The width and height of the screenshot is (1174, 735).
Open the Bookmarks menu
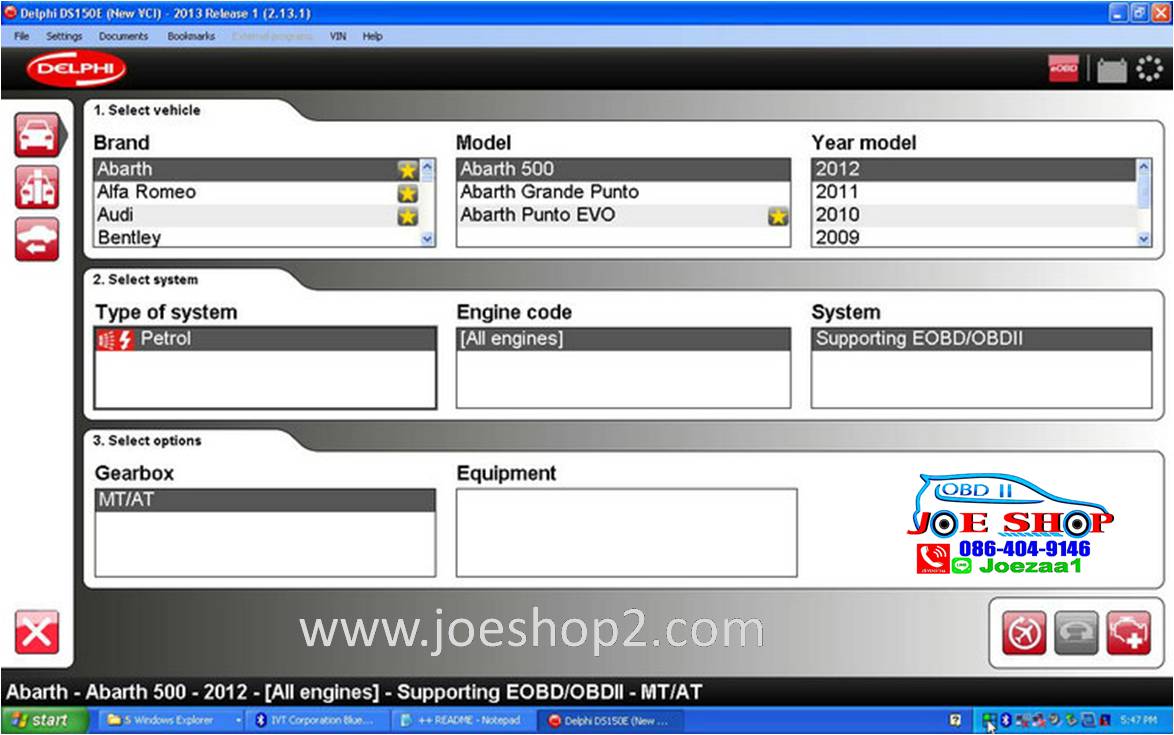pos(191,36)
